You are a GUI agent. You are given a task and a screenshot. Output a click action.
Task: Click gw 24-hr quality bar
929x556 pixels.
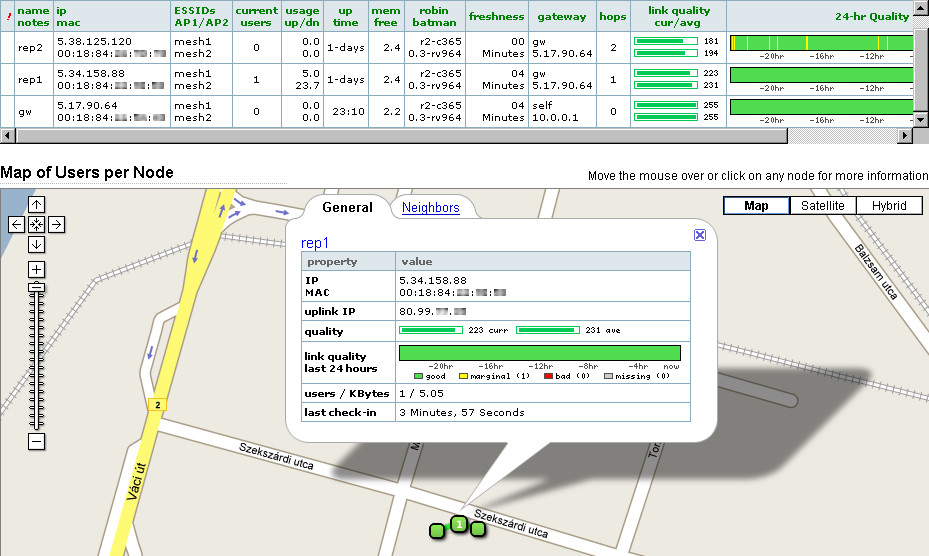point(821,107)
